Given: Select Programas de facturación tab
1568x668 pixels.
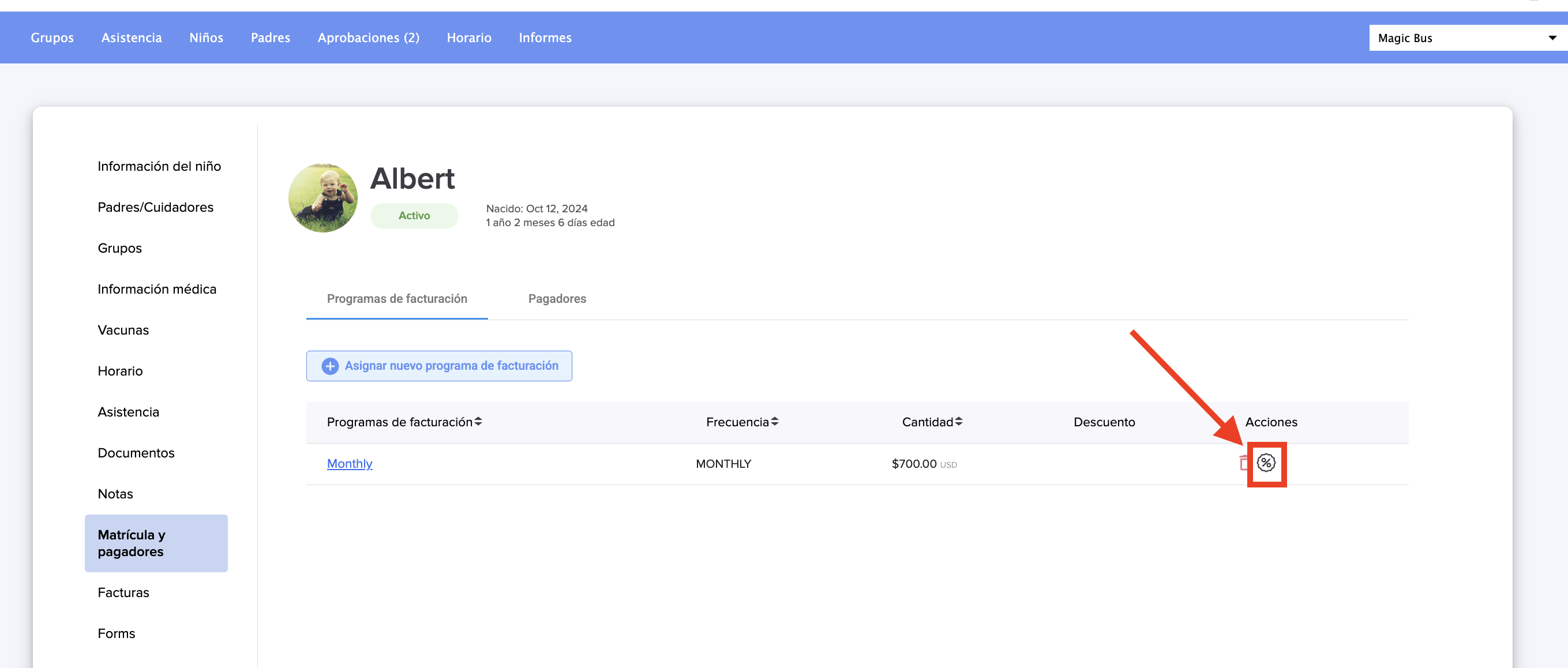Looking at the screenshot, I should pos(397,299).
